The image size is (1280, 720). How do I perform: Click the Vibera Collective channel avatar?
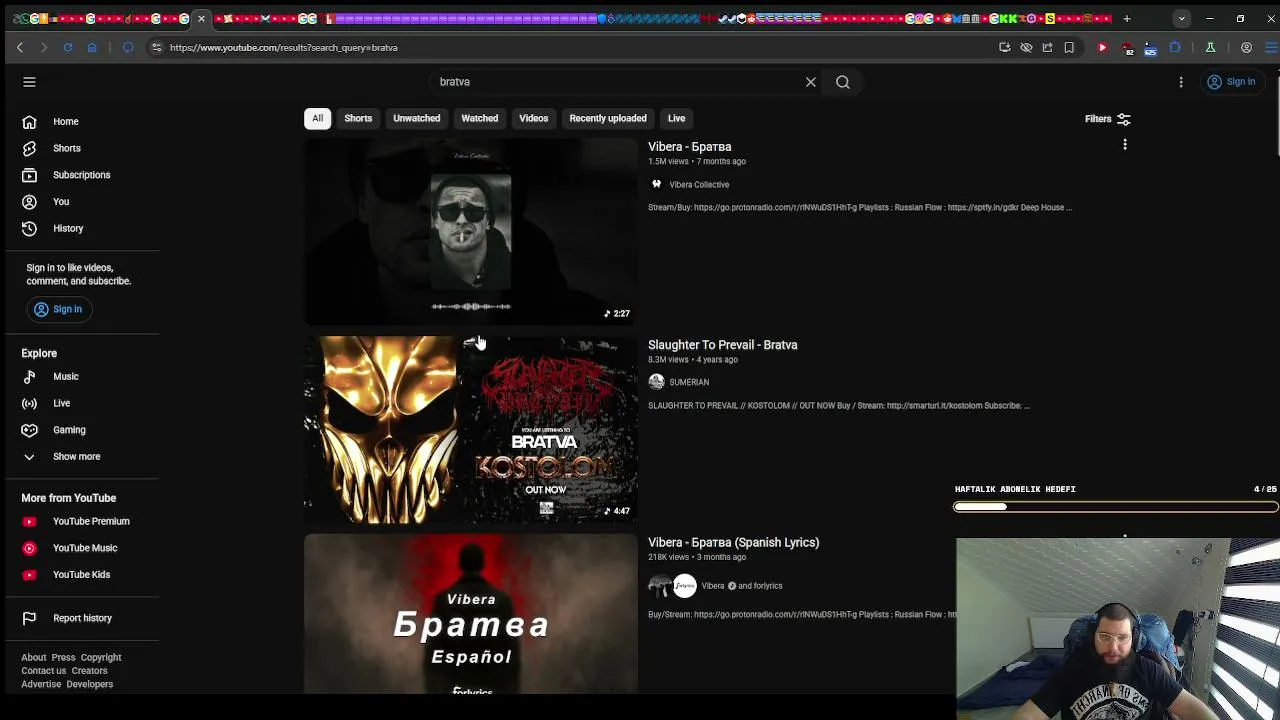(656, 184)
